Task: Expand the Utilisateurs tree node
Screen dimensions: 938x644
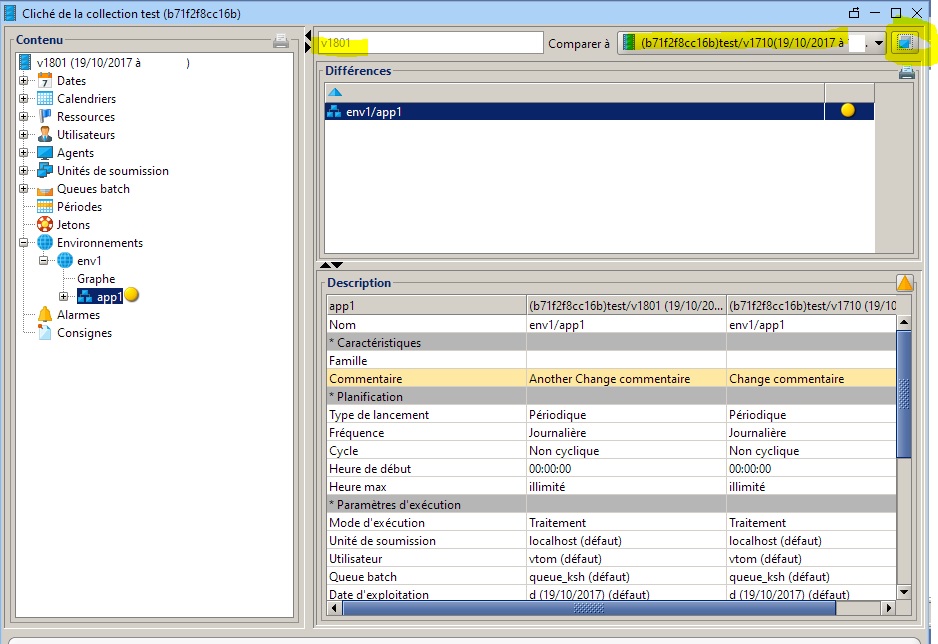Action: 23,135
